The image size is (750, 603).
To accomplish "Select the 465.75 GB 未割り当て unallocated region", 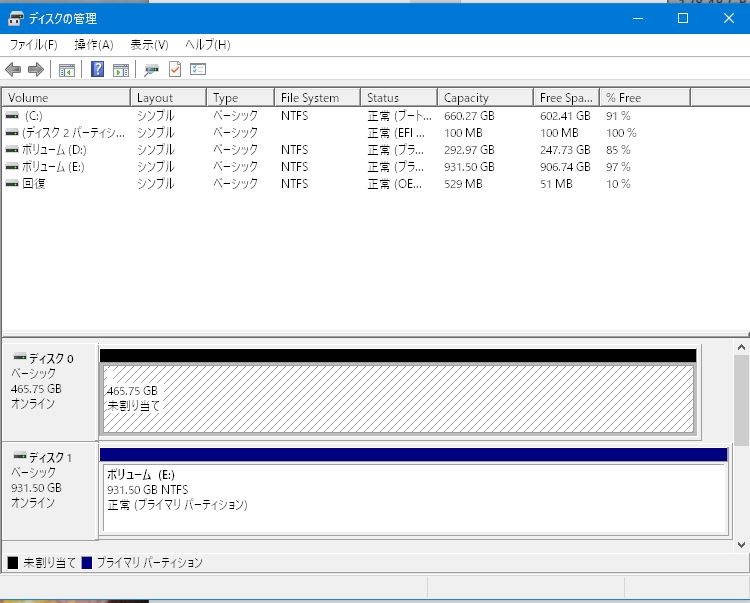I will [398, 399].
